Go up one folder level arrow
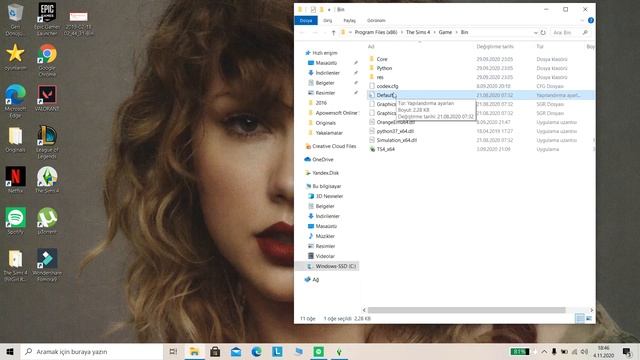The image size is (640, 360). (x=333, y=33)
